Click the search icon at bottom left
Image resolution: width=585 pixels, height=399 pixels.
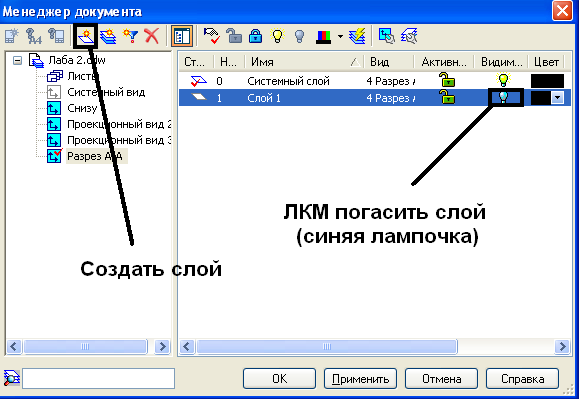pos(12,378)
